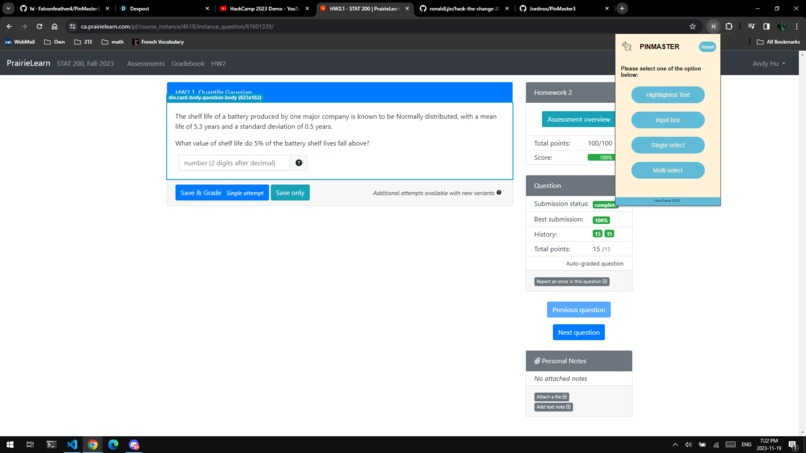Screen dimensions: 806x453
Task: Click the Reset button in PinMaster popup
Action: tap(707, 47)
